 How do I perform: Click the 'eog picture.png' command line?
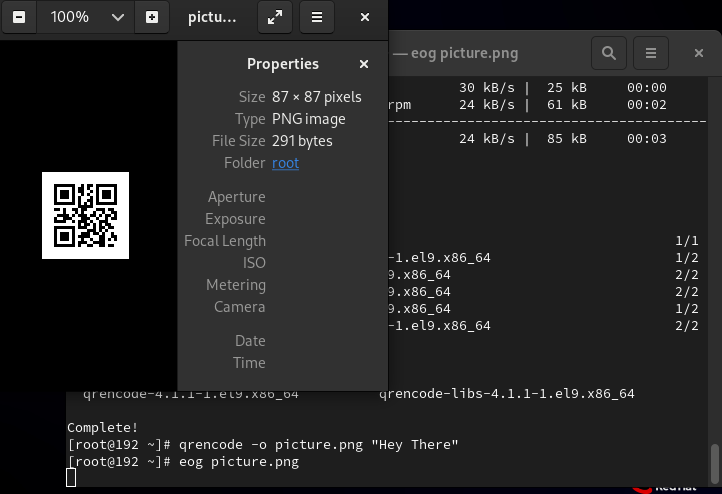tap(183, 462)
